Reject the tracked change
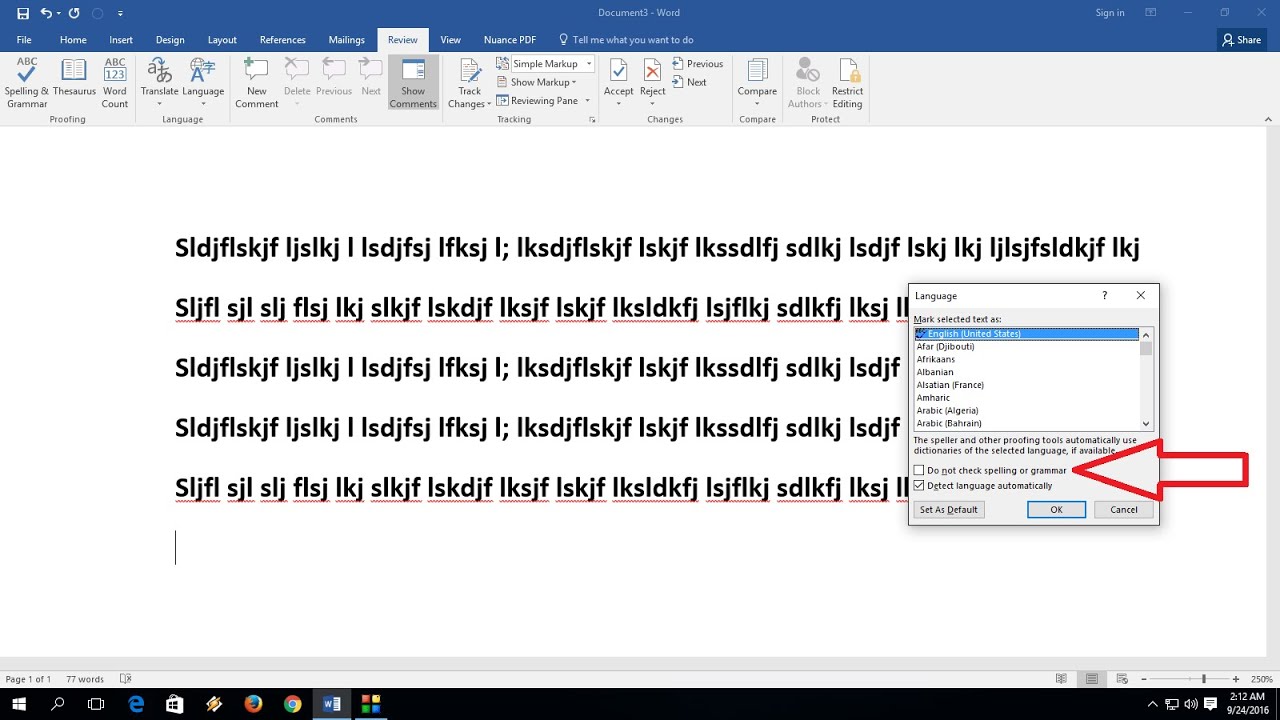 coord(653,83)
